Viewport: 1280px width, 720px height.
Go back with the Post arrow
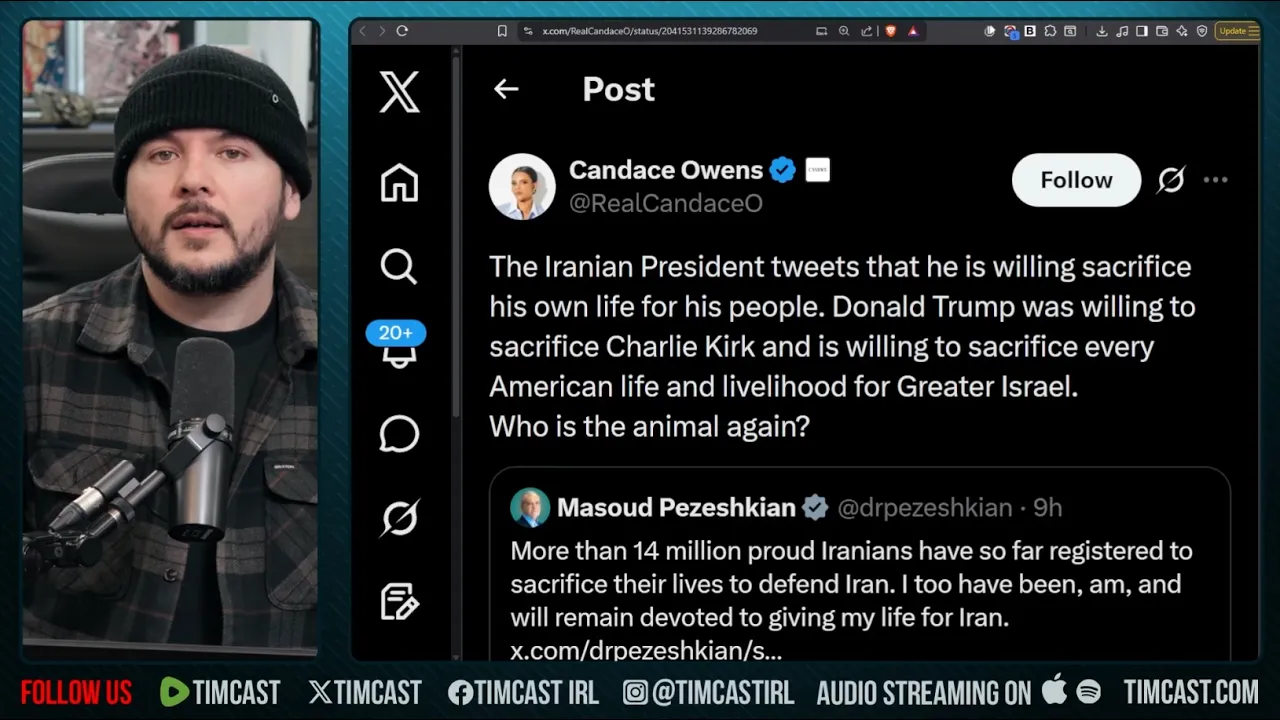tap(506, 89)
